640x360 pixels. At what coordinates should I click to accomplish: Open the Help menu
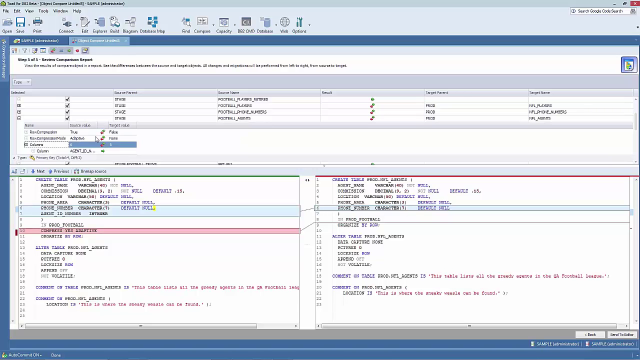pos(77,11)
